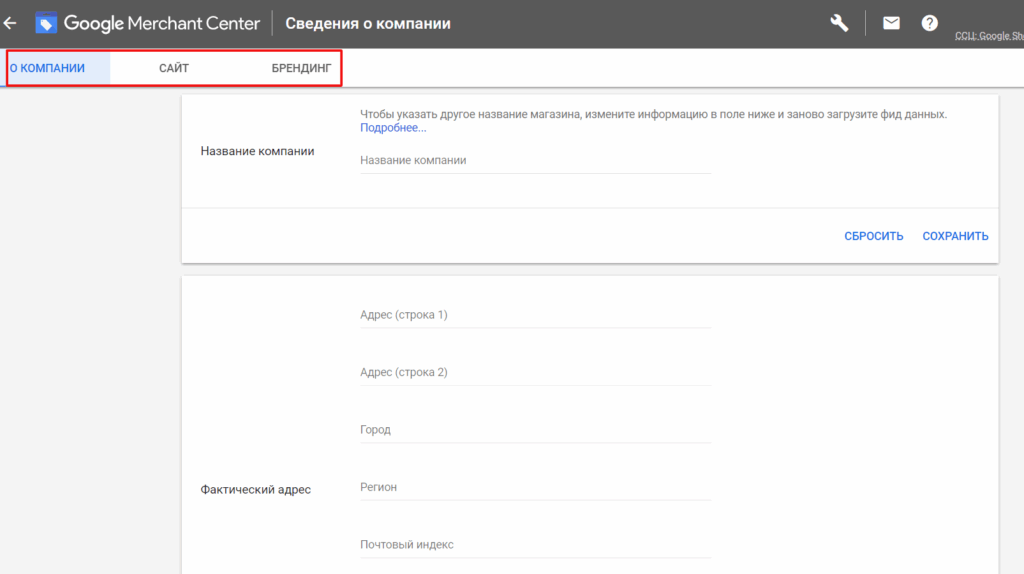Open the wrench tools menu
This screenshot has width=1024, height=574.
[x=839, y=23]
